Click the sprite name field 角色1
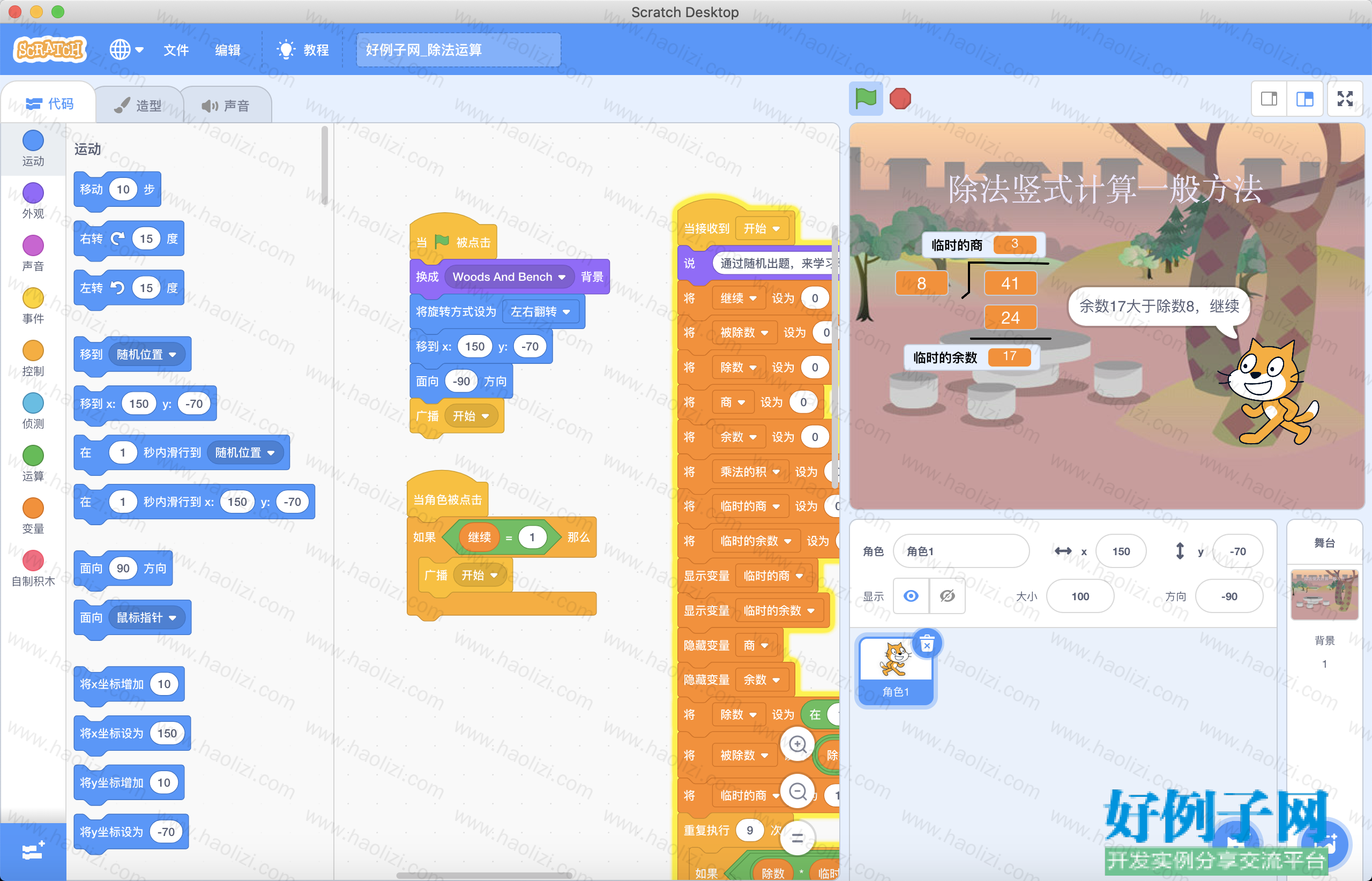The height and width of the screenshot is (881, 1372). click(x=961, y=551)
